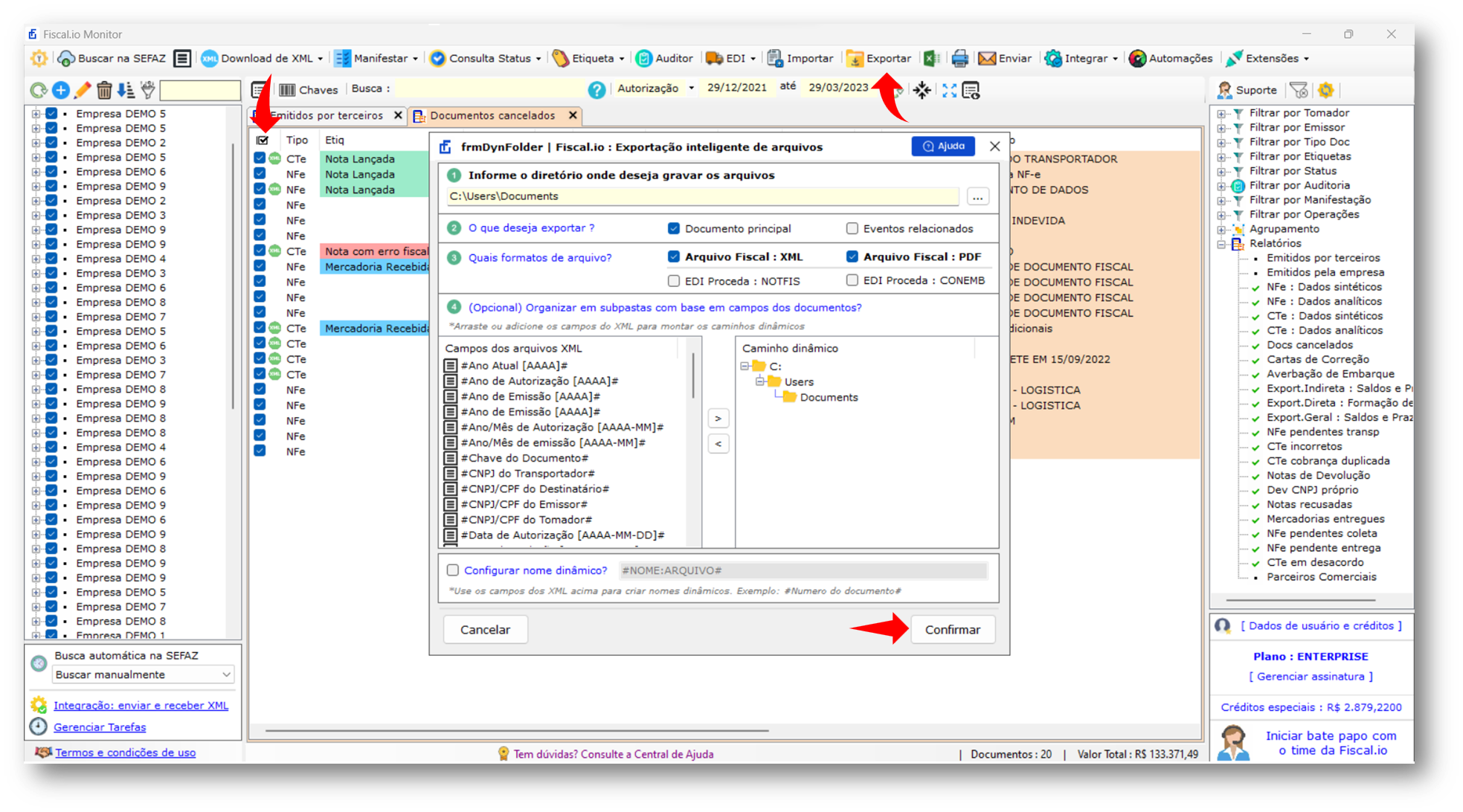The height and width of the screenshot is (812, 1463).
Task: Enable the Configurar nome dinâmico checkbox
Action: coord(453,570)
